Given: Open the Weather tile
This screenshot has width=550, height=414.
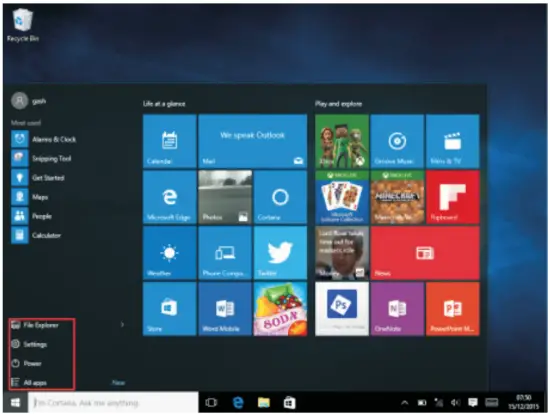Looking at the screenshot, I should tap(169, 253).
